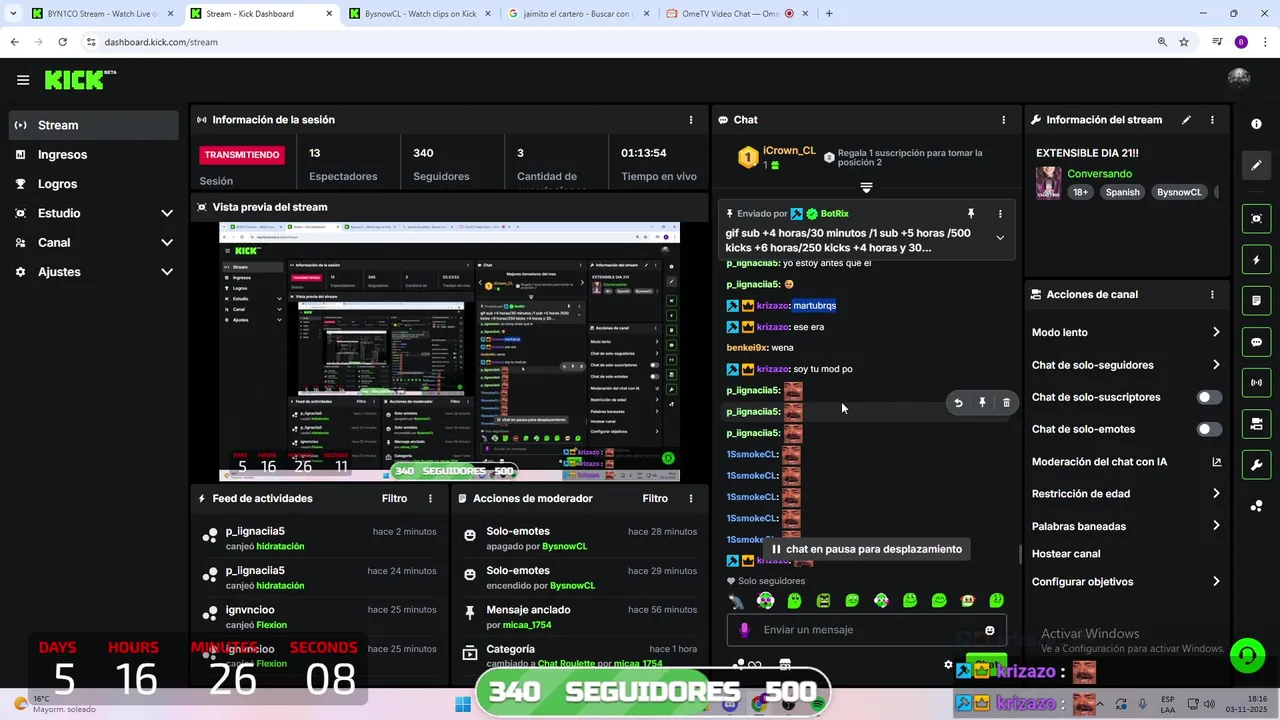Edit stream info with pencil icon in panel header
Viewport: 1280px width, 720px height.
point(1186,120)
